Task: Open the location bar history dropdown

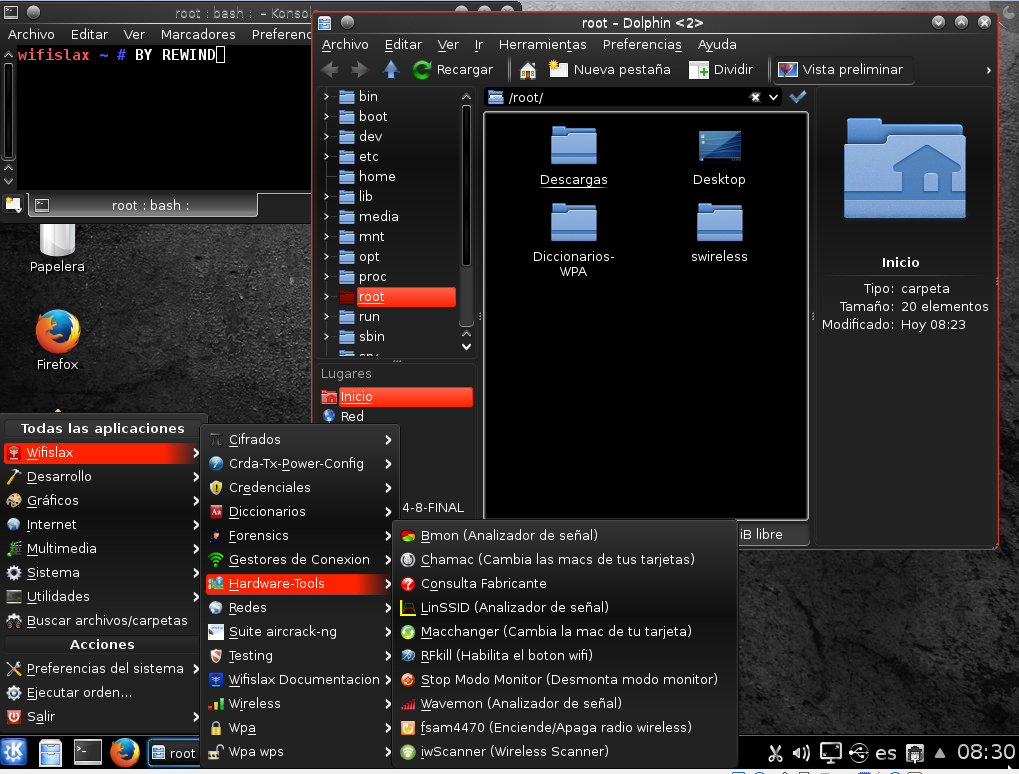Action: pos(773,97)
